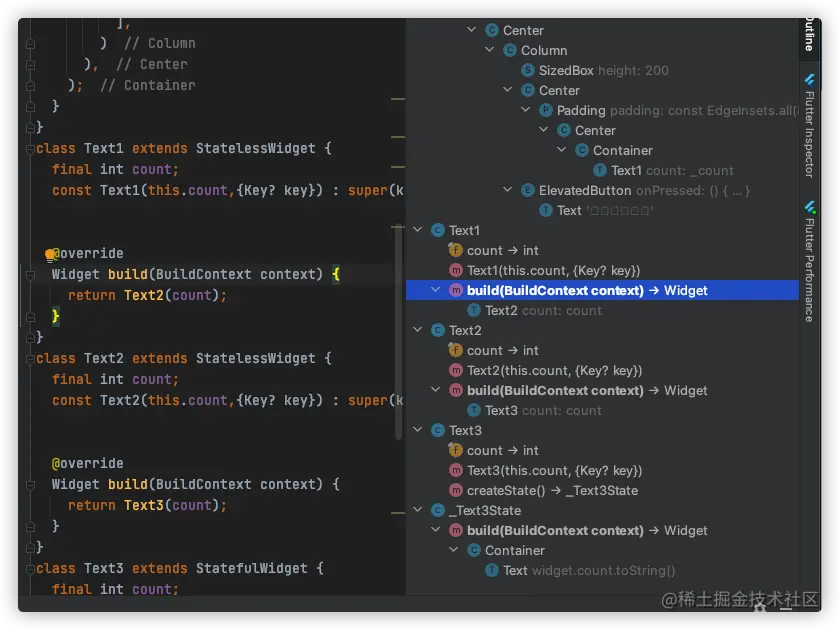The height and width of the screenshot is (630, 840).
Task: Click the Text3 class icon
Action: pos(438,430)
